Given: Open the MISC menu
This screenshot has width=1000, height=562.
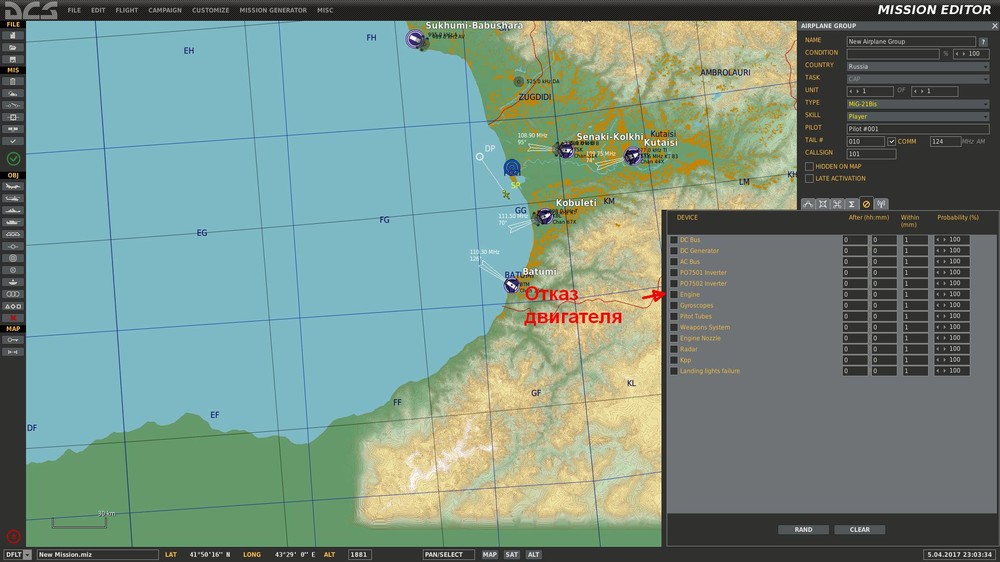Looking at the screenshot, I should [325, 10].
